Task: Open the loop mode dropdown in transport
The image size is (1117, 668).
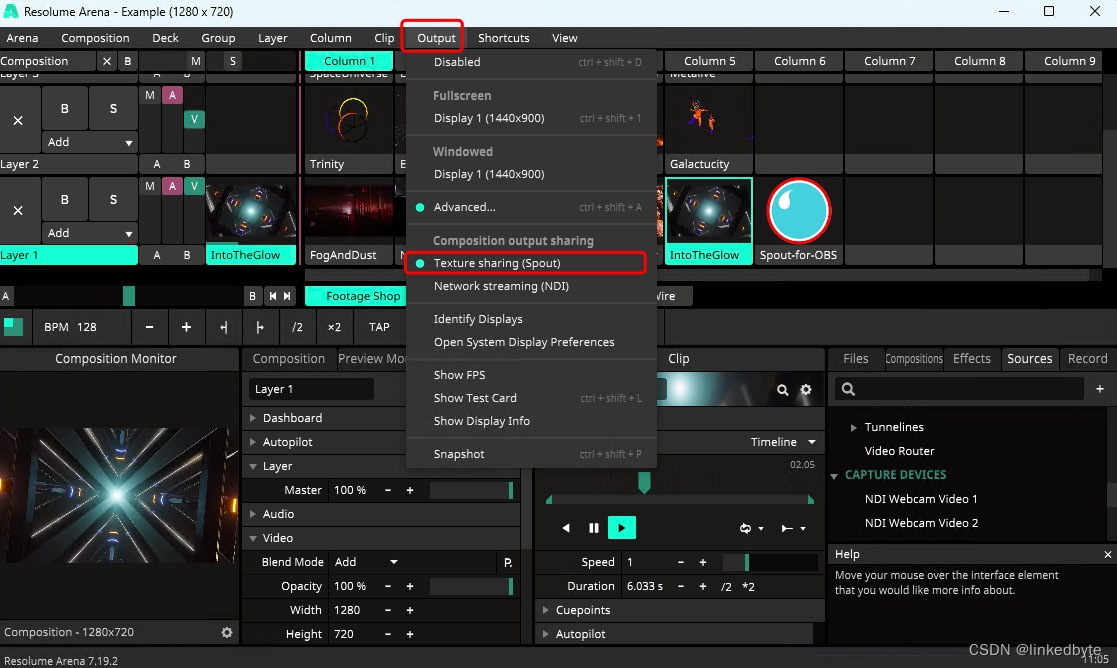Action: [751, 528]
